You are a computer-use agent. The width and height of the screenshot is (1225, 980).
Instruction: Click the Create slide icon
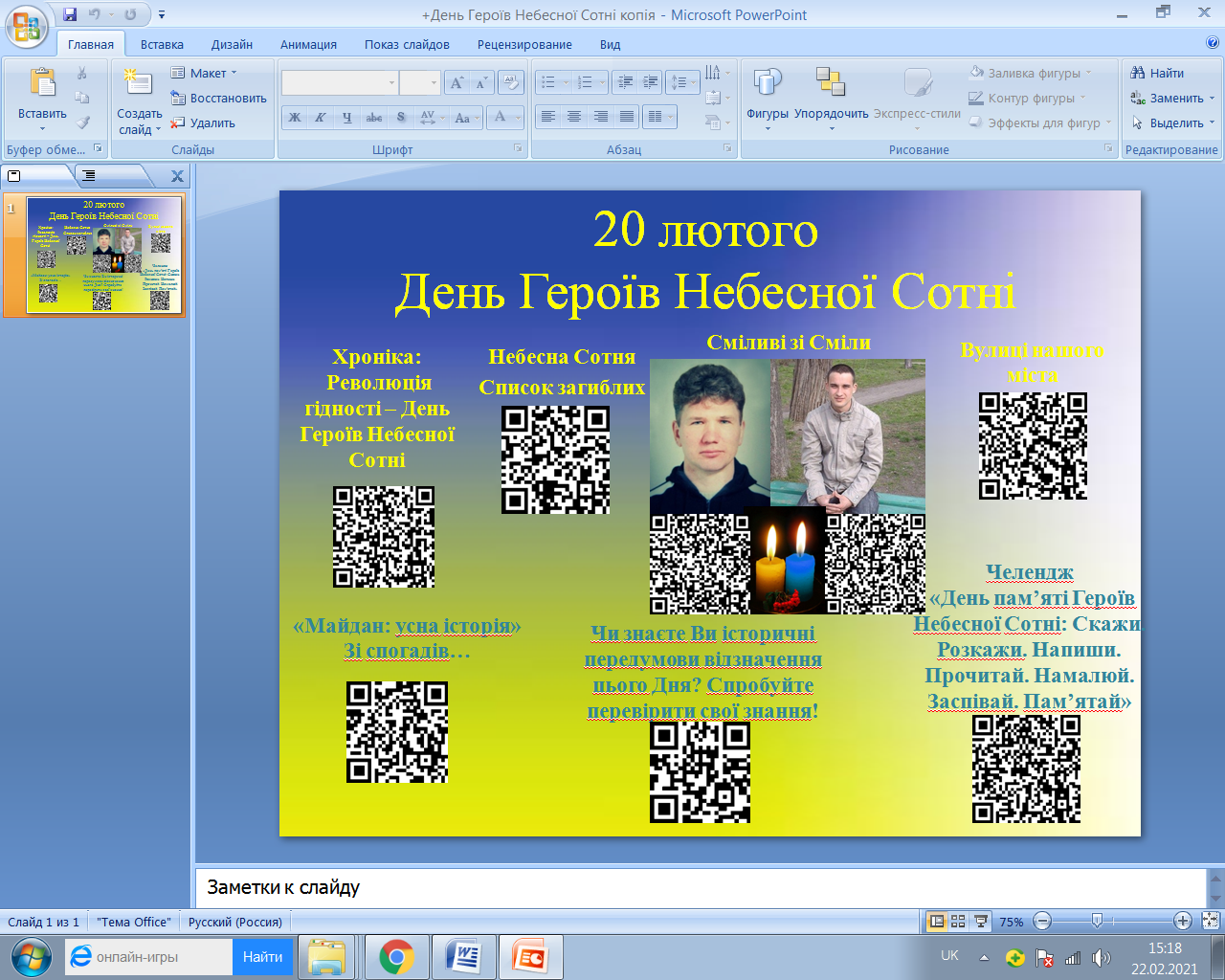click(x=139, y=83)
